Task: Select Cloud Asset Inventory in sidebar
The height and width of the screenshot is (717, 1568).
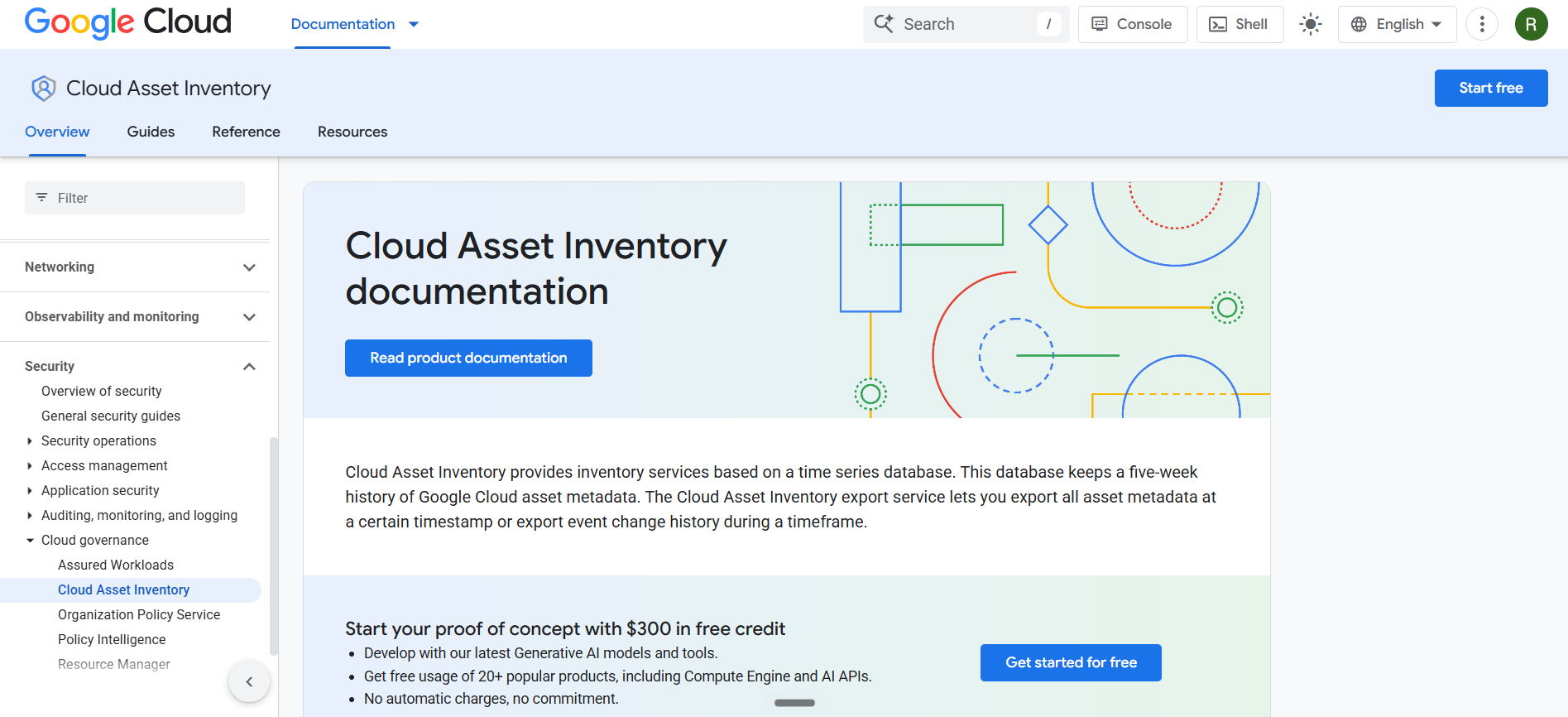Action: [123, 589]
